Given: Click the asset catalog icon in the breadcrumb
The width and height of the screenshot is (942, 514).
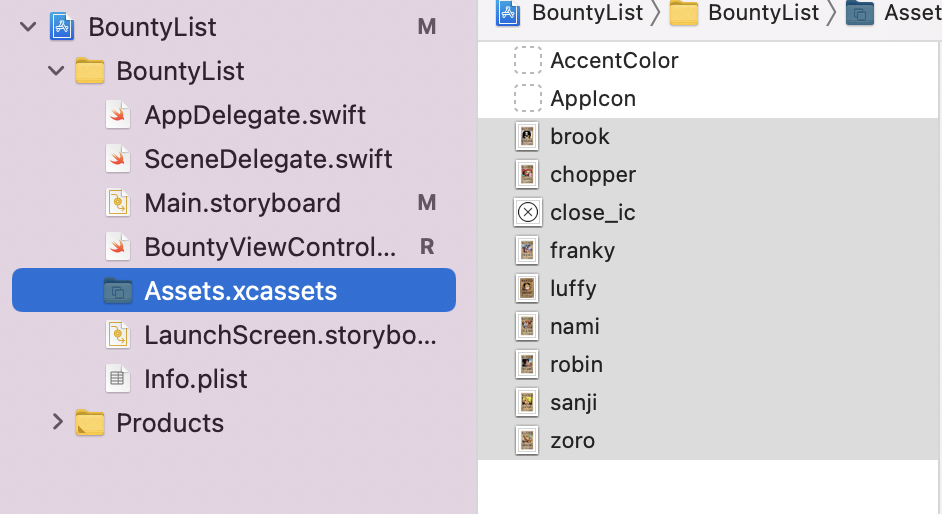Looking at the screenshot, I should click(860, 13).
